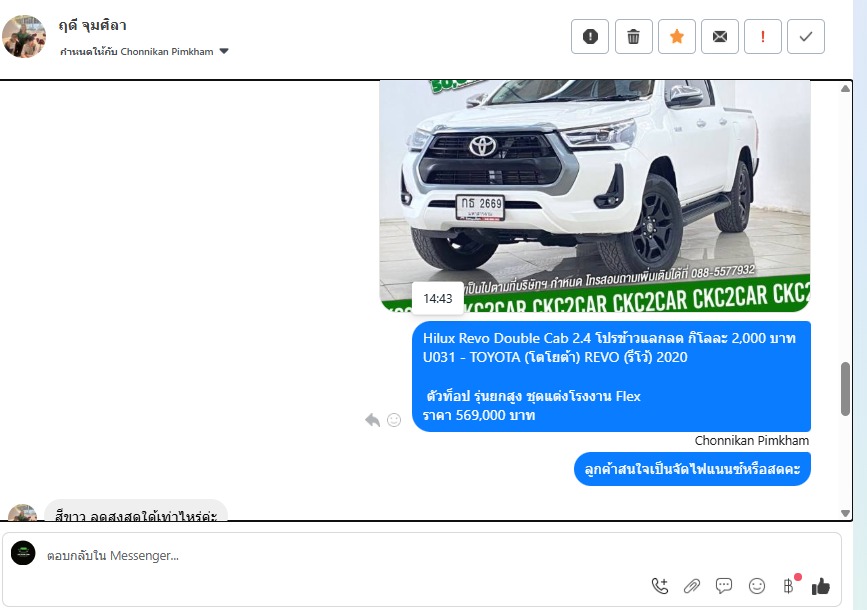Open the emoji picker in the reply box
Screen dimensions: 867x610
(x=757, y=586)
